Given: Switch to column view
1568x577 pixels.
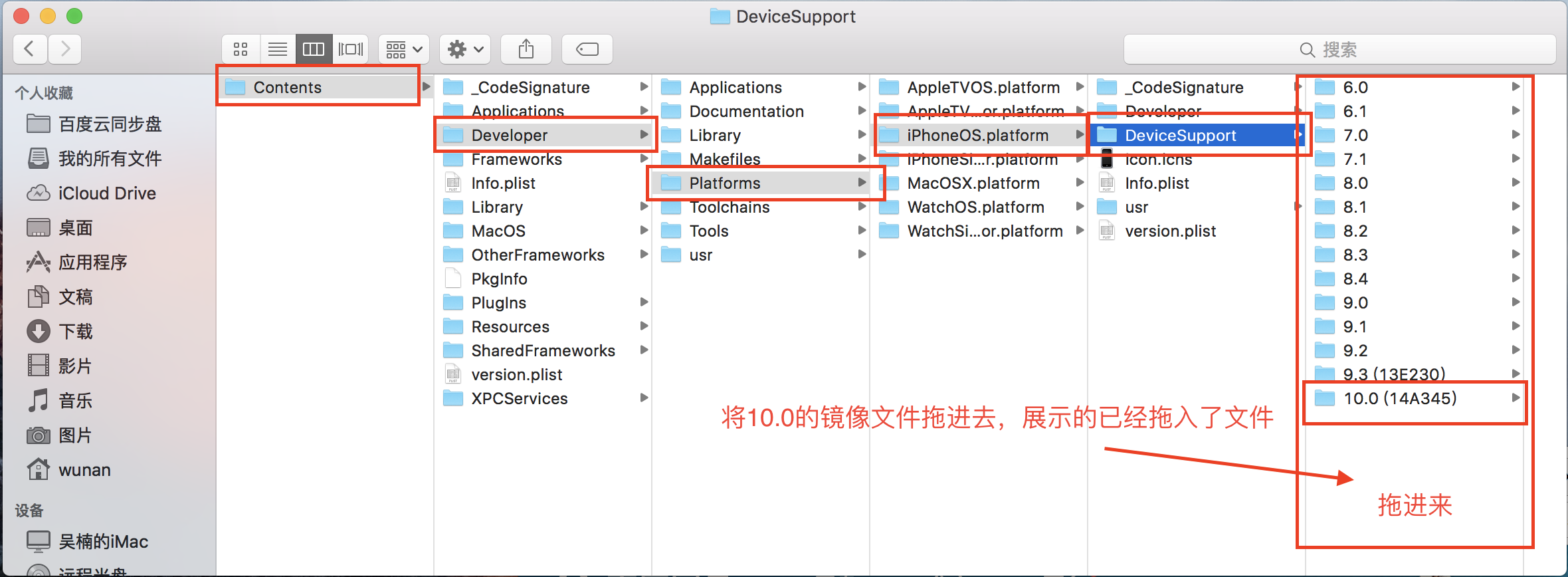Looking at the screenshot, I should (x=314, y=49).
